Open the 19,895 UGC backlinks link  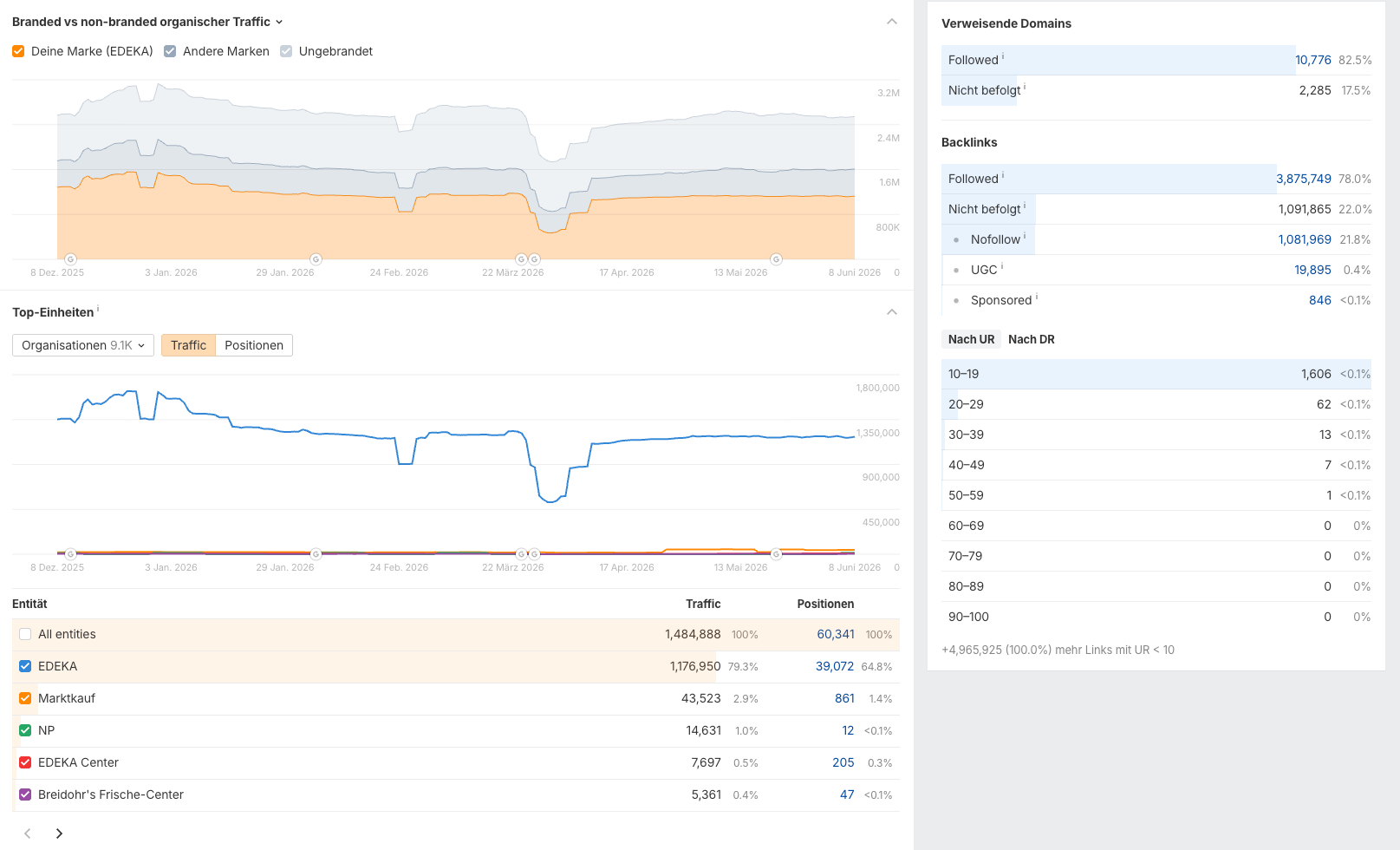[1312, 270]
